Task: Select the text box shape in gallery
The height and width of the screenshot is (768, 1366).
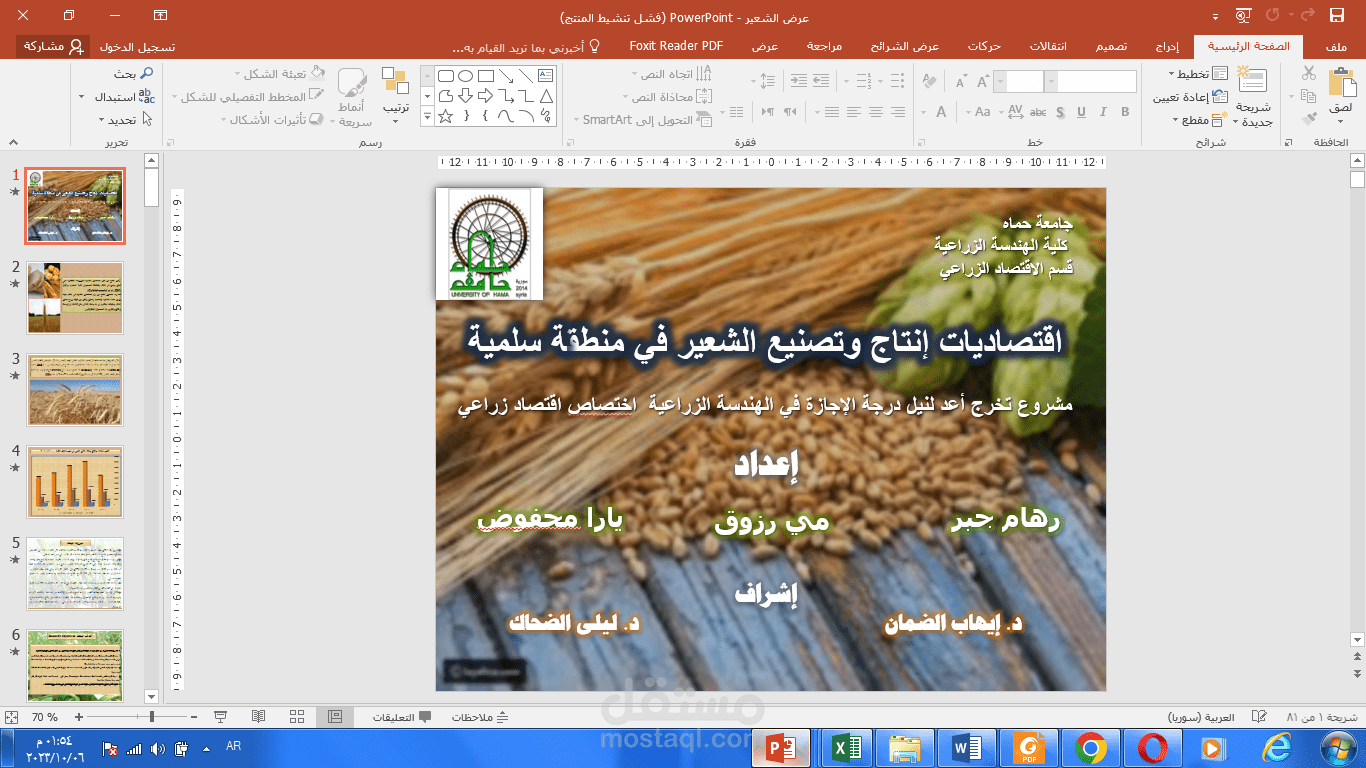Action: [x=546, y=76]
